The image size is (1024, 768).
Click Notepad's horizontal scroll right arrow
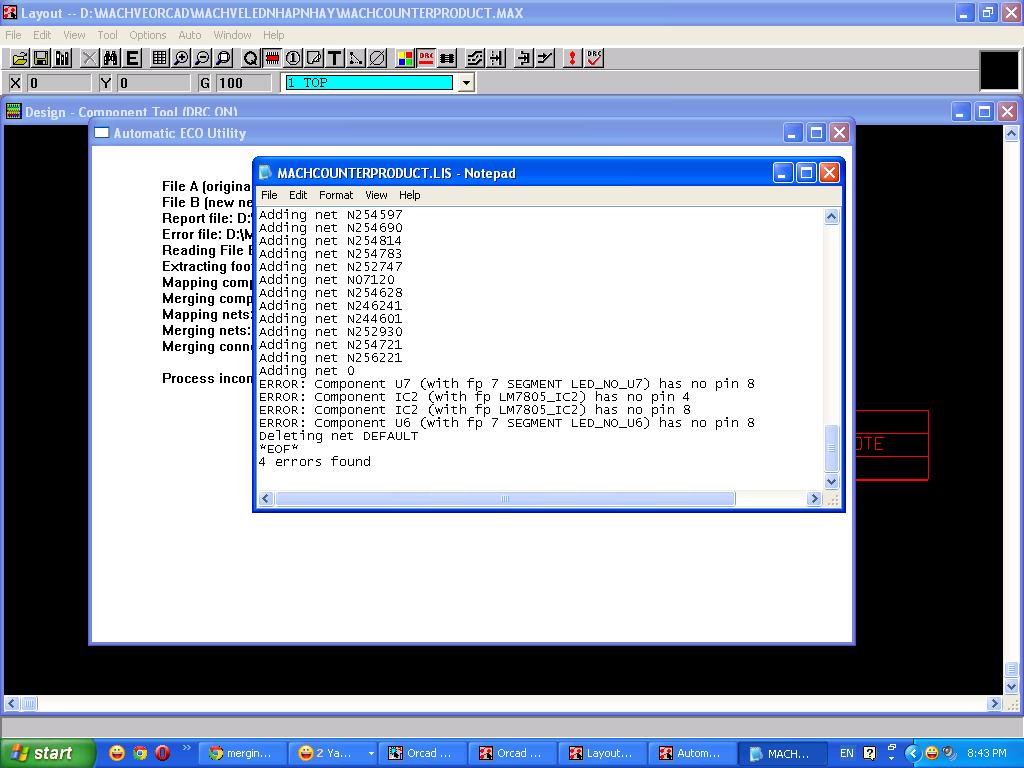(814, 498)
